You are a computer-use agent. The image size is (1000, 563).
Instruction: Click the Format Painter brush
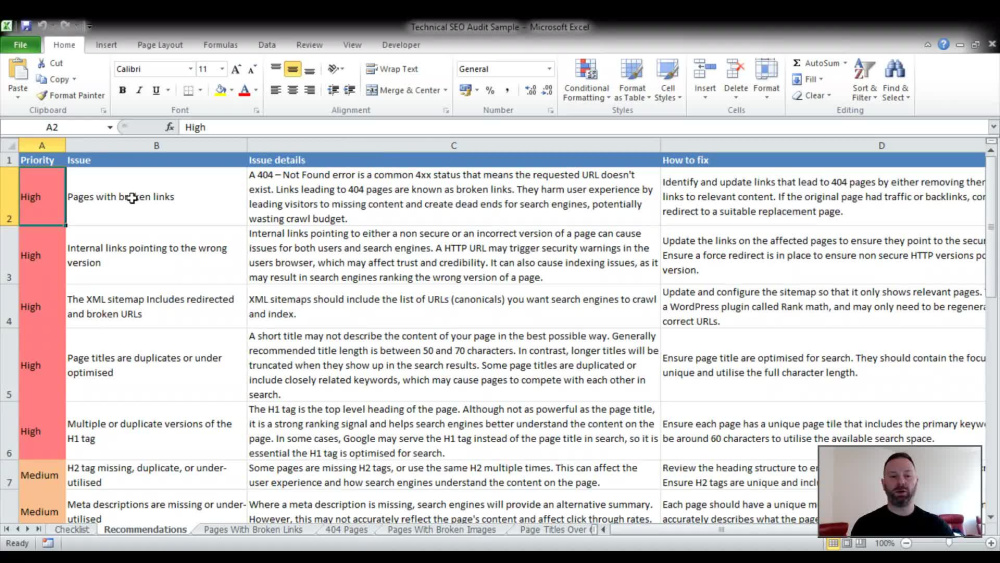click(70, 95)
